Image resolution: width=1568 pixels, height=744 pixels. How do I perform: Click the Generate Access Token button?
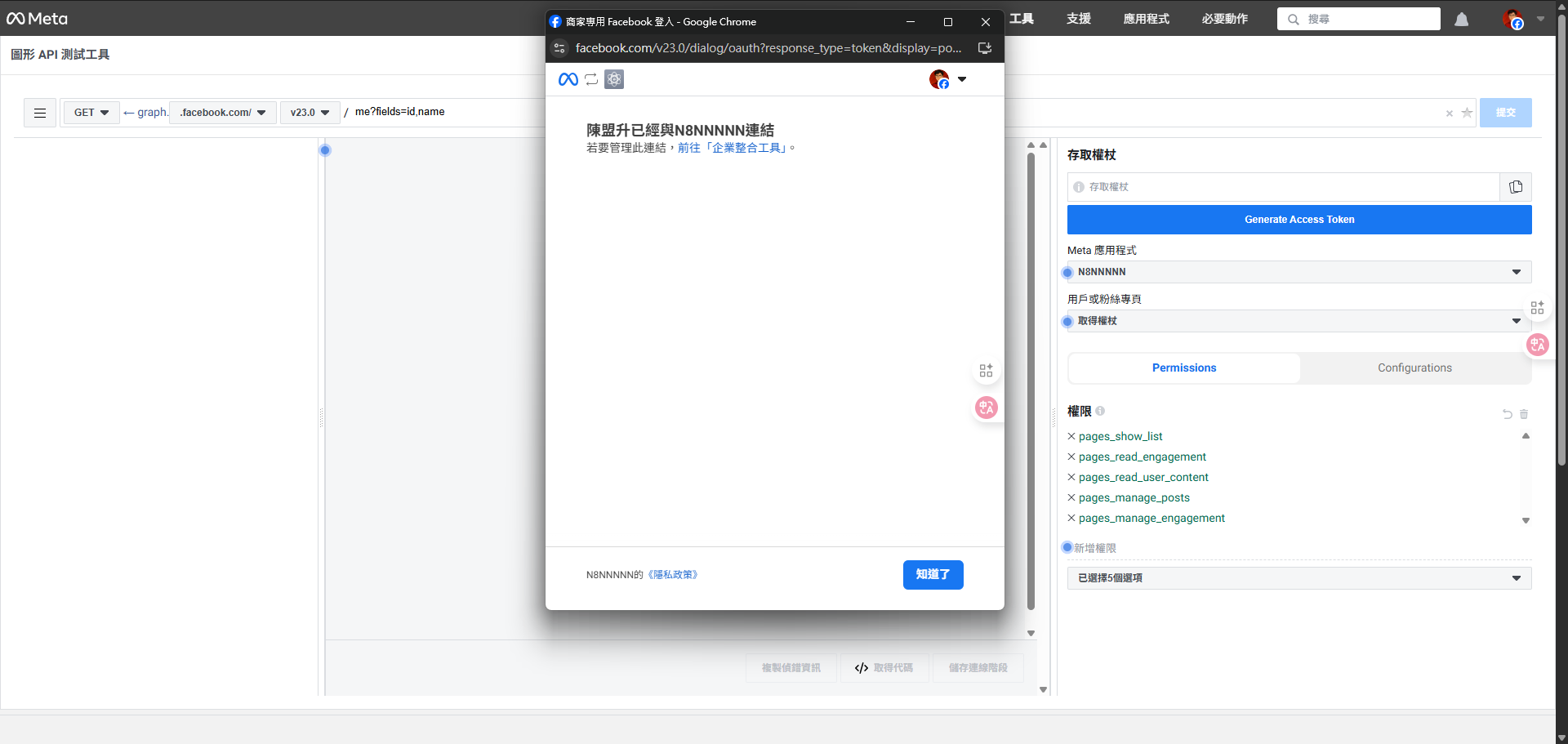point(1298,219)
